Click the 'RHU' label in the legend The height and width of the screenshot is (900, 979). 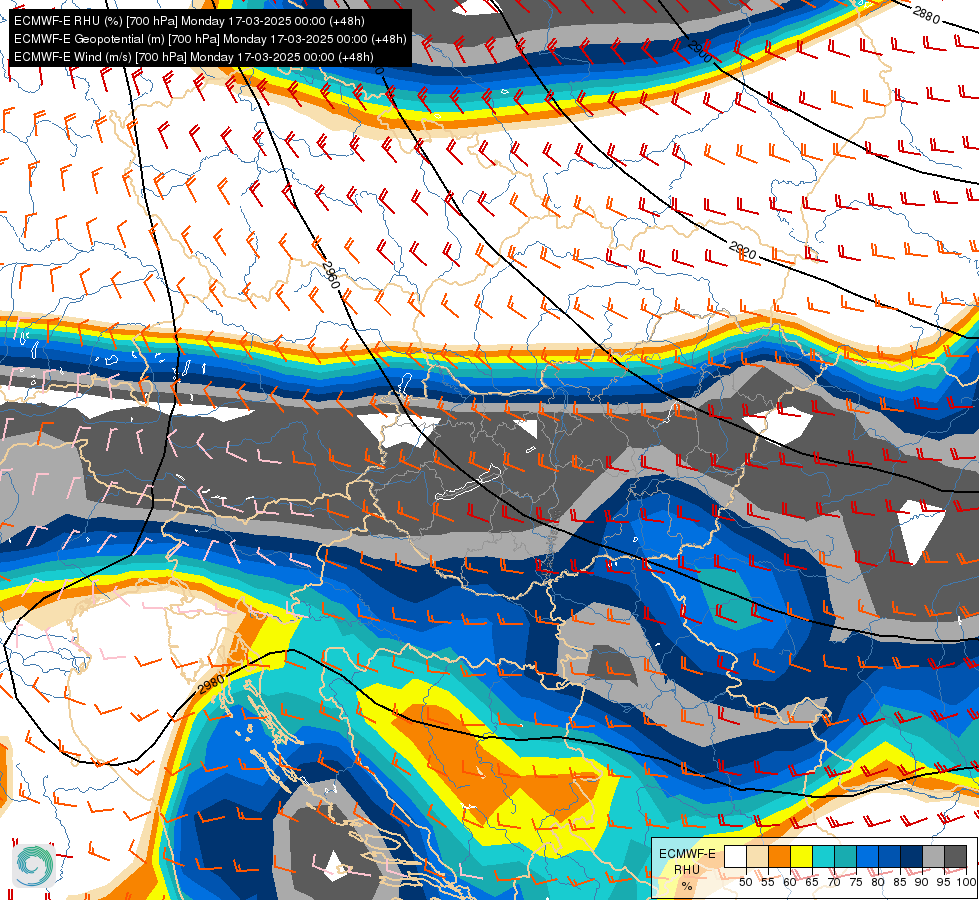pyautogui.click(x=687, y=870)
